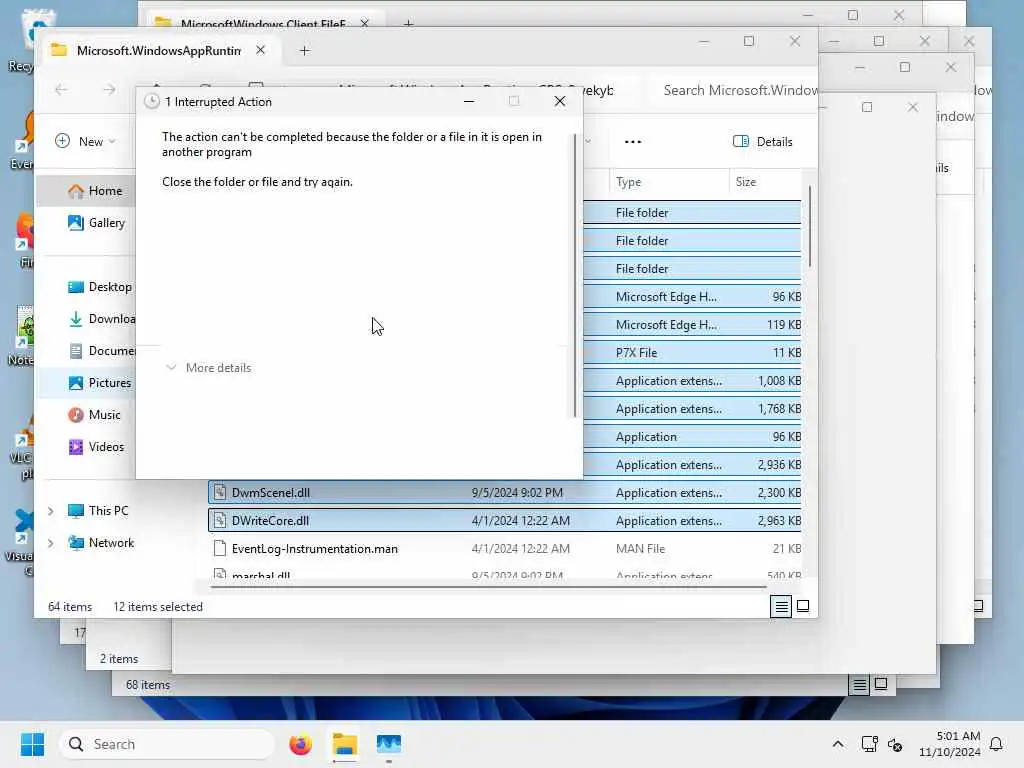Open the network tray icon
Screen dimensions: 1024x768
click(x=869, y=744)
